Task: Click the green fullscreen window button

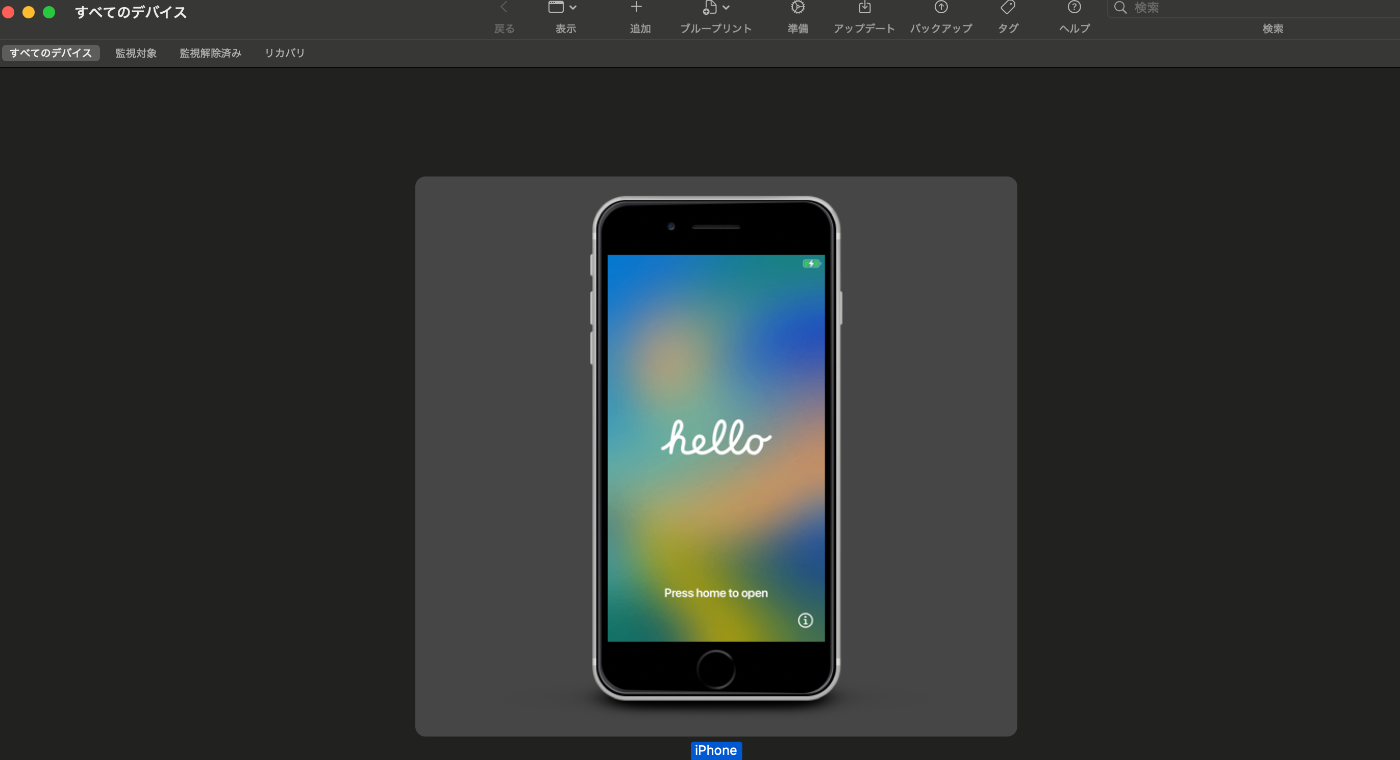Action: 49,12
